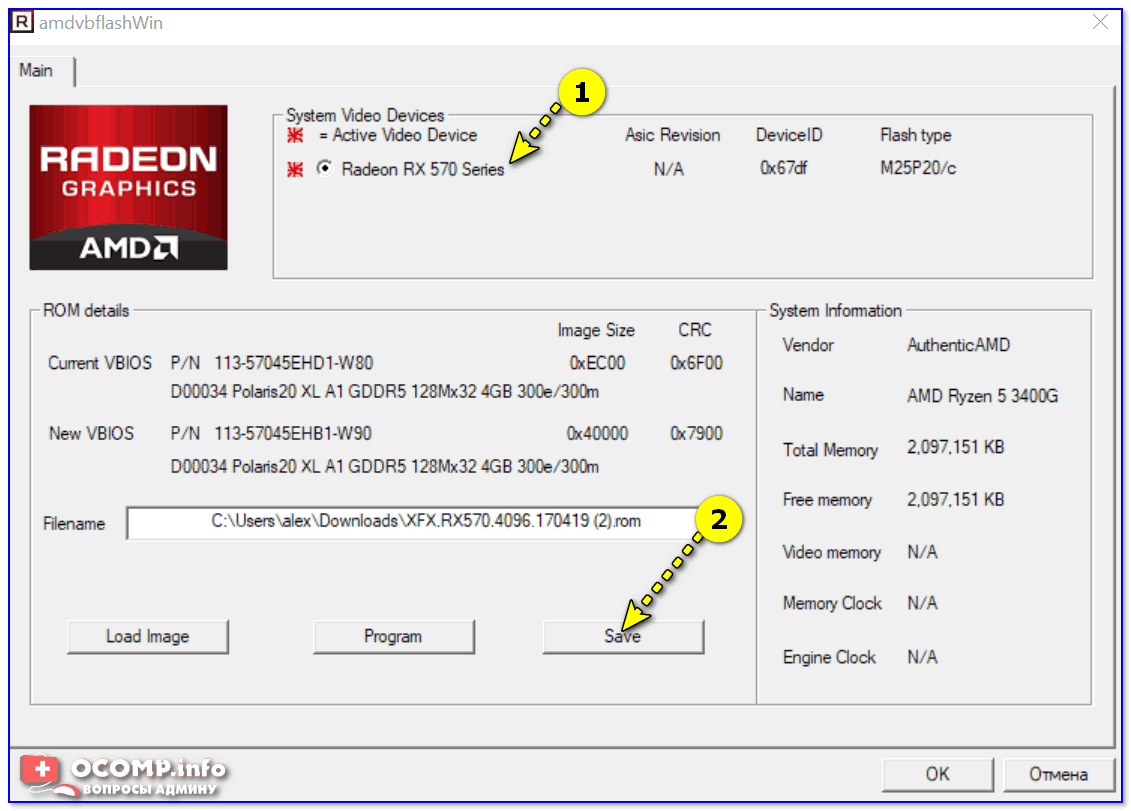1131x811 pixels.
Task: Click New VBIOS part number 113-57045EHB1-W90
Action: click(x=293, y=434)
